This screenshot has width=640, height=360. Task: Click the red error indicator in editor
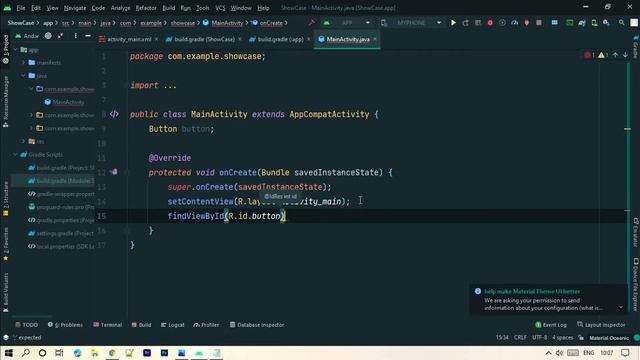(589, 55)
